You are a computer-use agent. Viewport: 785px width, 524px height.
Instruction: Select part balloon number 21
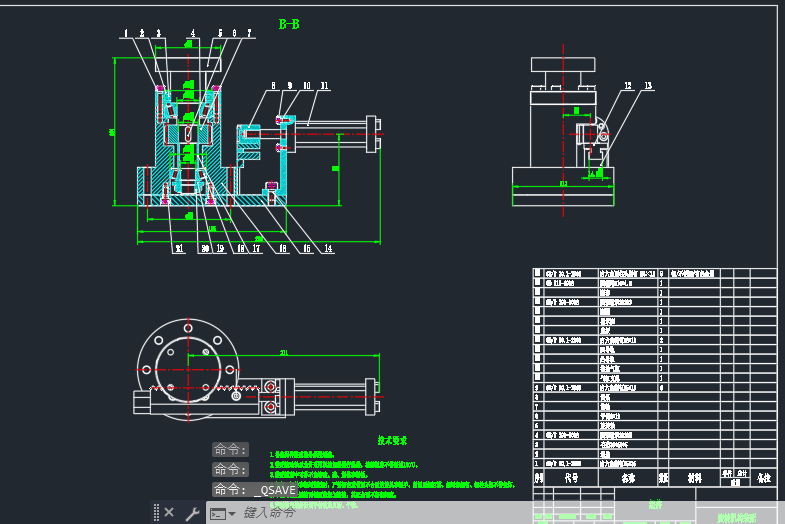point(179,248)
